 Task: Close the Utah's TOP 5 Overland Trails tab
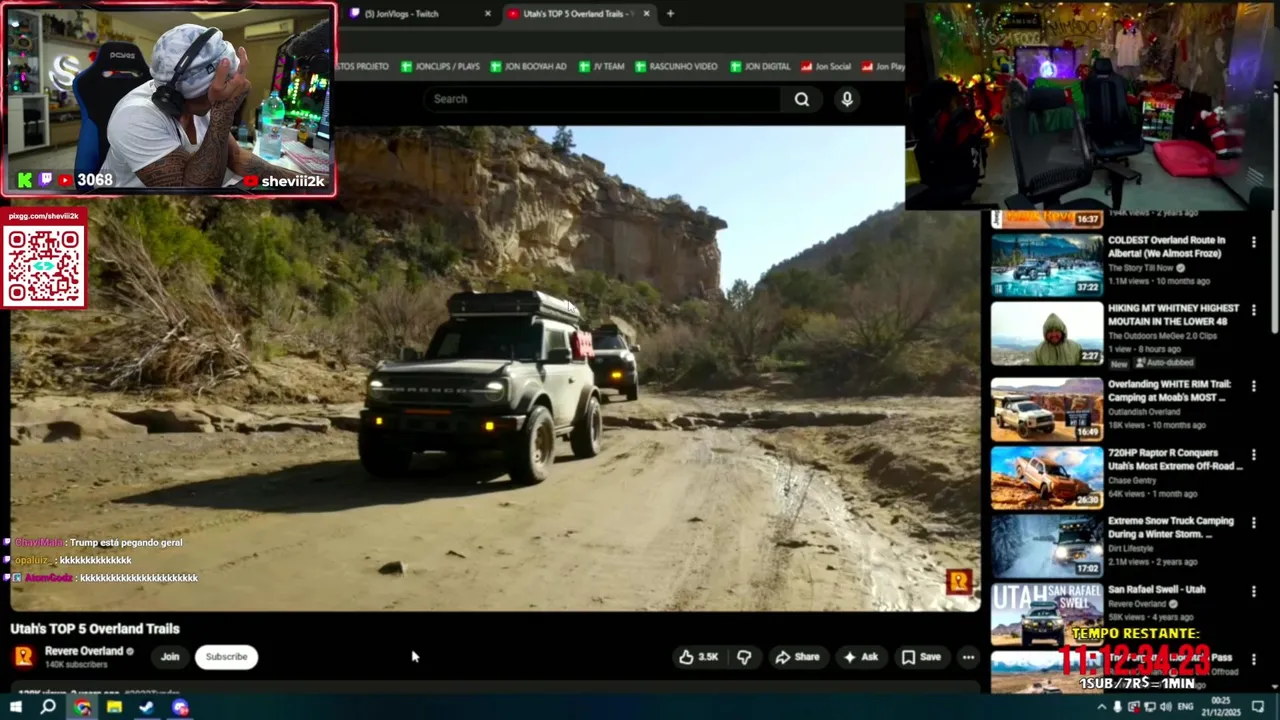pyautogui.click(x=646, y=14)
